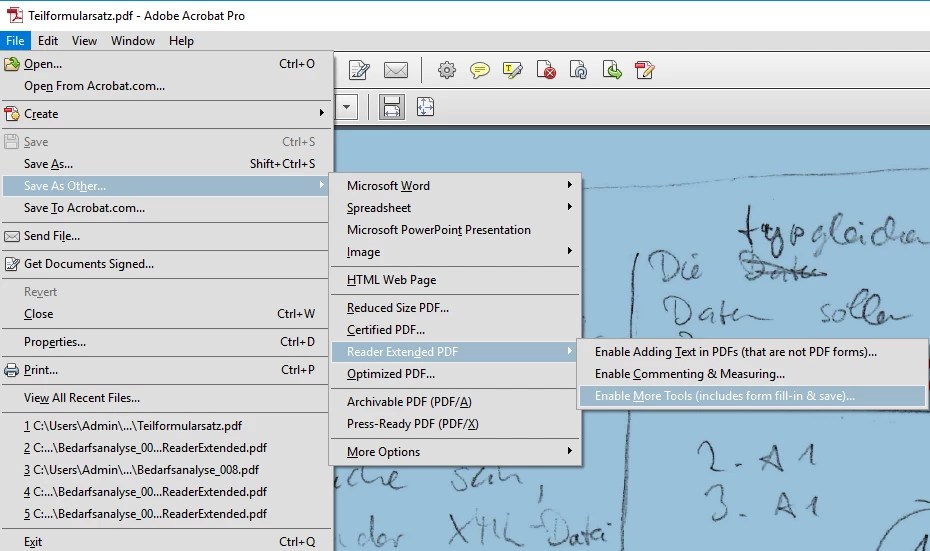Screen dimensions: 930x551
Task: Expand the Reader Extended PDF submenu
Action: tap(455, 352)
